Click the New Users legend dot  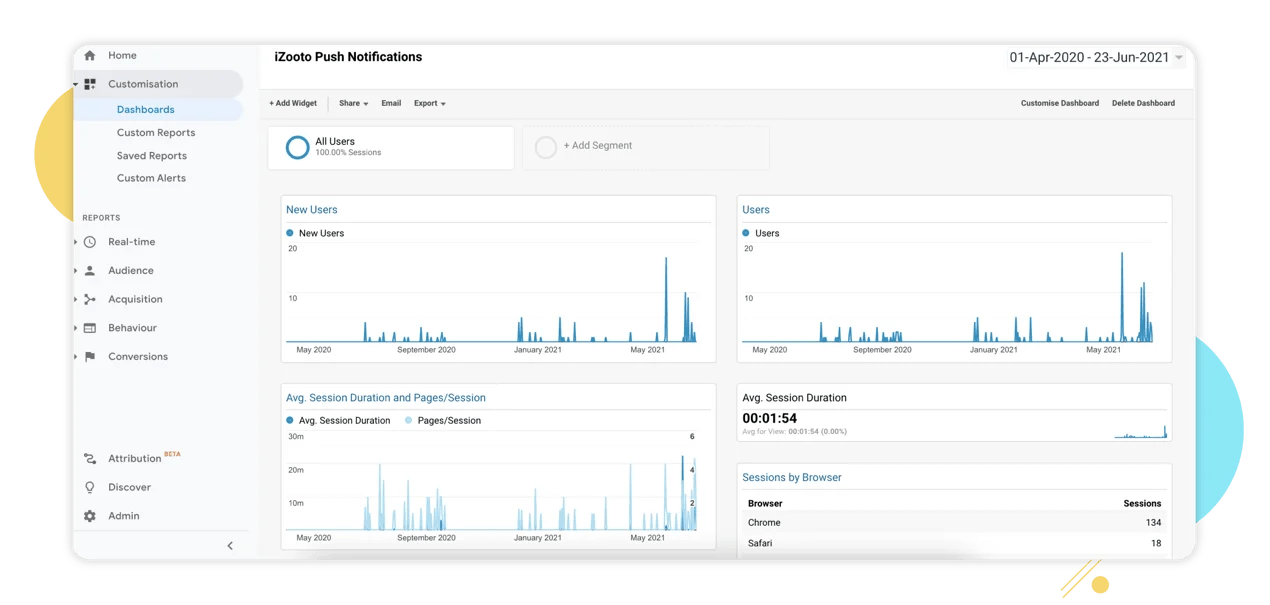coord(290,233)
